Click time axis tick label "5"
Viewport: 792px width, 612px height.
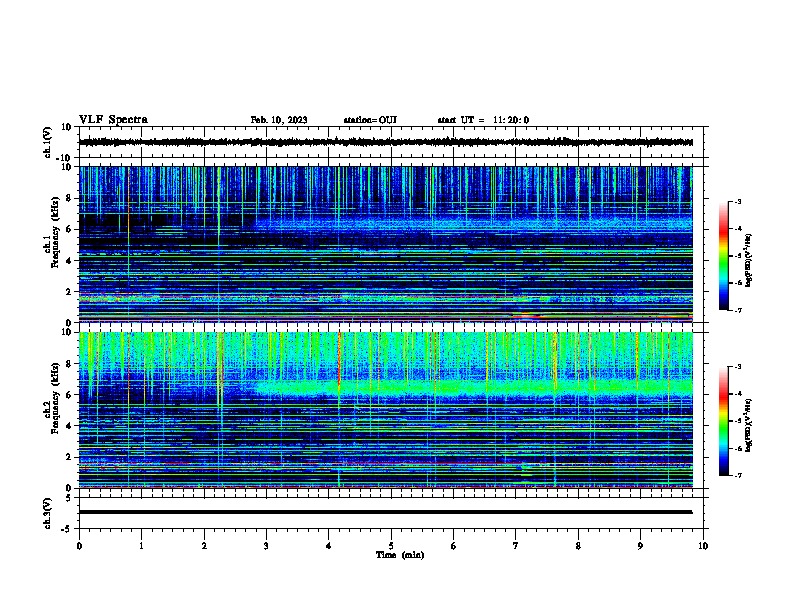(391, 546)
